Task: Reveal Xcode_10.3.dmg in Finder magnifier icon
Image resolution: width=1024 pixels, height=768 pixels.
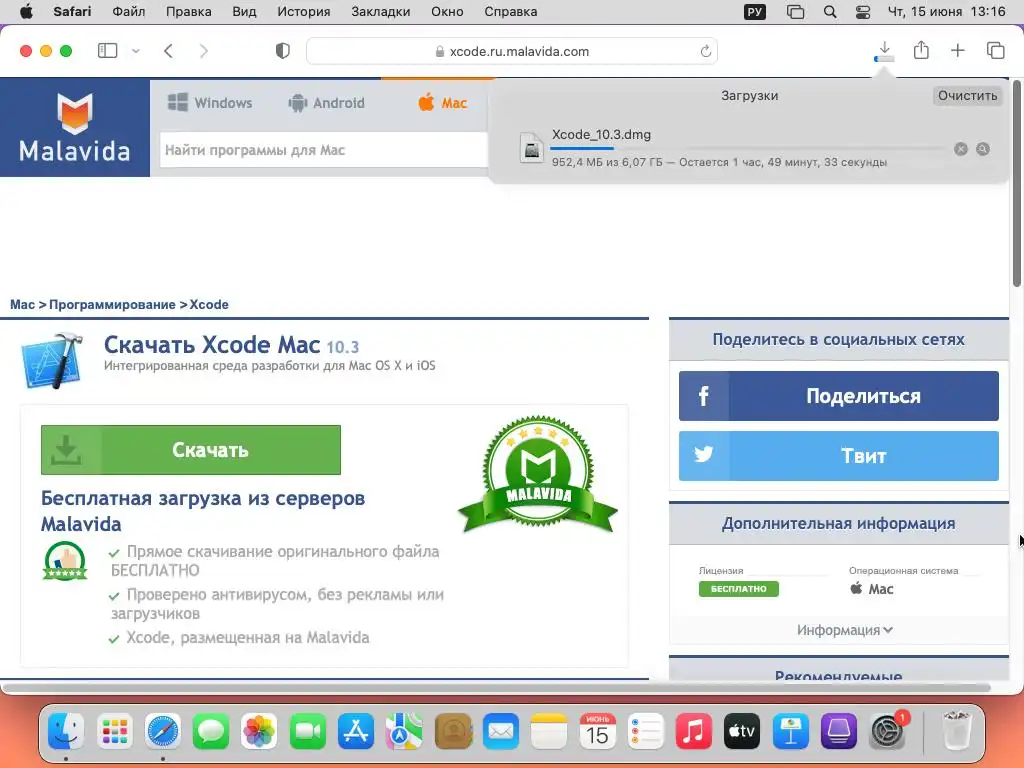Action: tap(983, 149)
